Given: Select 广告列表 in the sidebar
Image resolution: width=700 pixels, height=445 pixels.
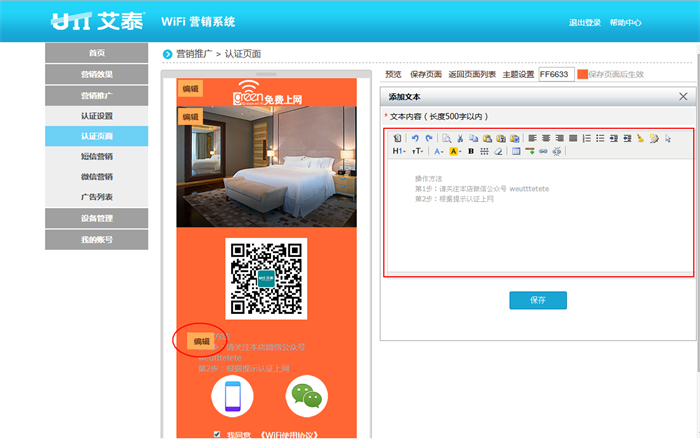Looking at the screenshot, I should point(96,197).
